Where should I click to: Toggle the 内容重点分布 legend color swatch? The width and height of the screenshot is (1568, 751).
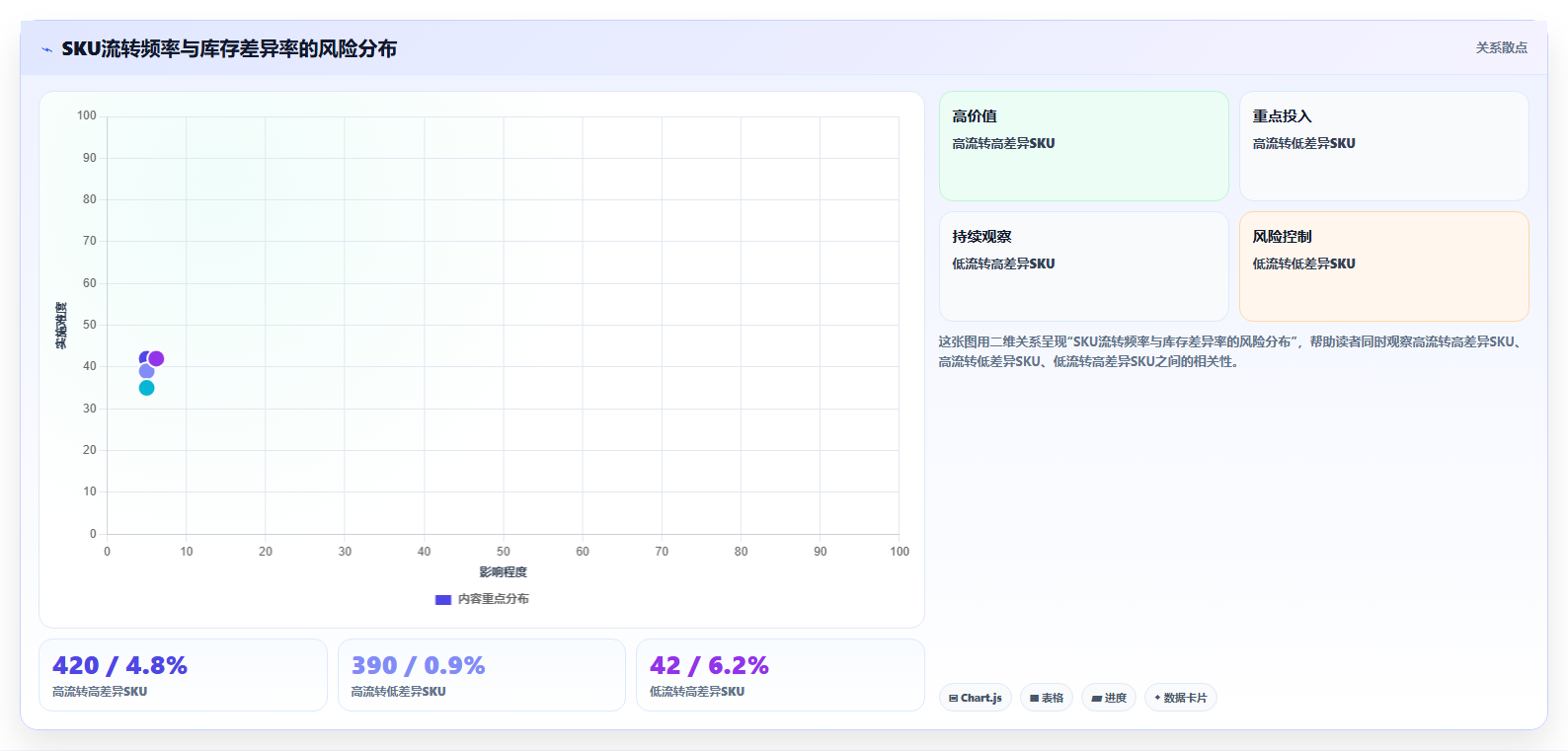(x=443, y=599)
